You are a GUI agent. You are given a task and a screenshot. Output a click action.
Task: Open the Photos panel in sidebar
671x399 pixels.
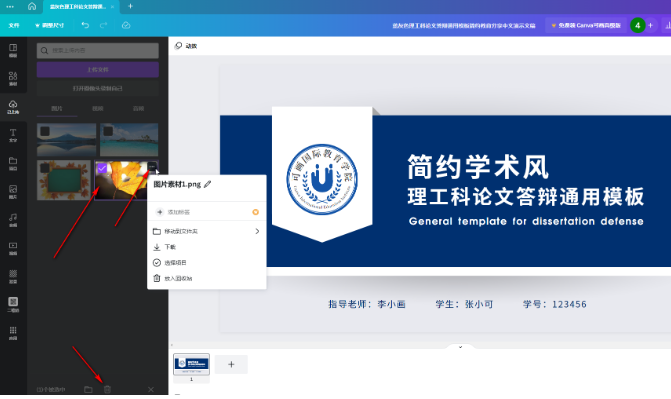(x=13, y=191)
